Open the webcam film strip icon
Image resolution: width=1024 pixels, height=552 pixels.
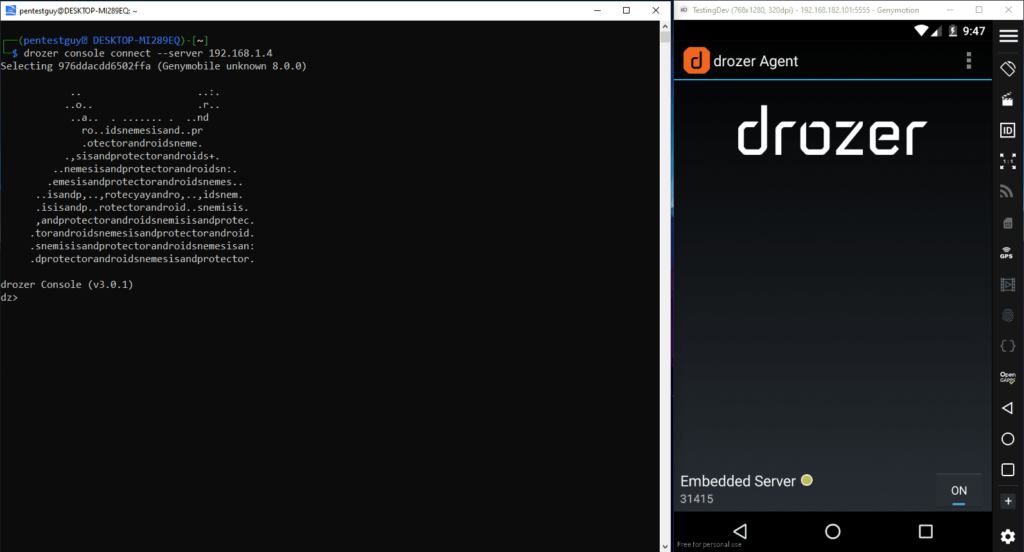click(x=1008, y=285)
